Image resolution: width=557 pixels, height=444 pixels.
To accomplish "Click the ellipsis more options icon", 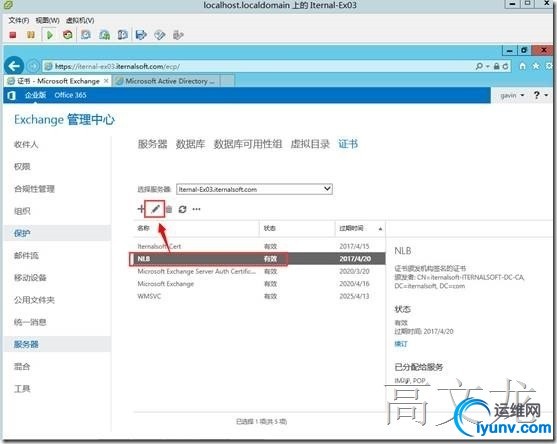I will (x=196, y=209).
